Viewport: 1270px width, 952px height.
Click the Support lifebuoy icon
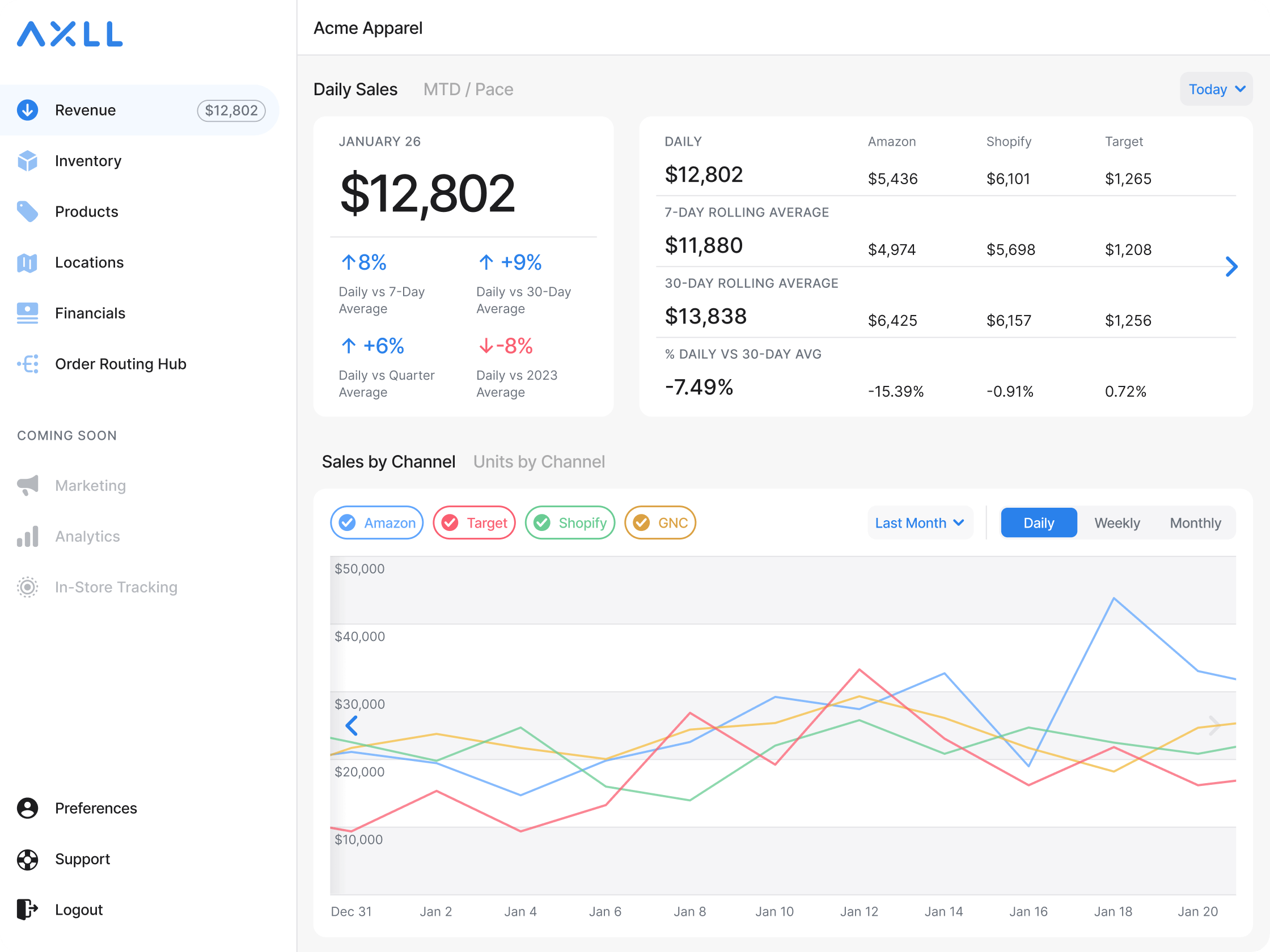click(x=28, y=859)
